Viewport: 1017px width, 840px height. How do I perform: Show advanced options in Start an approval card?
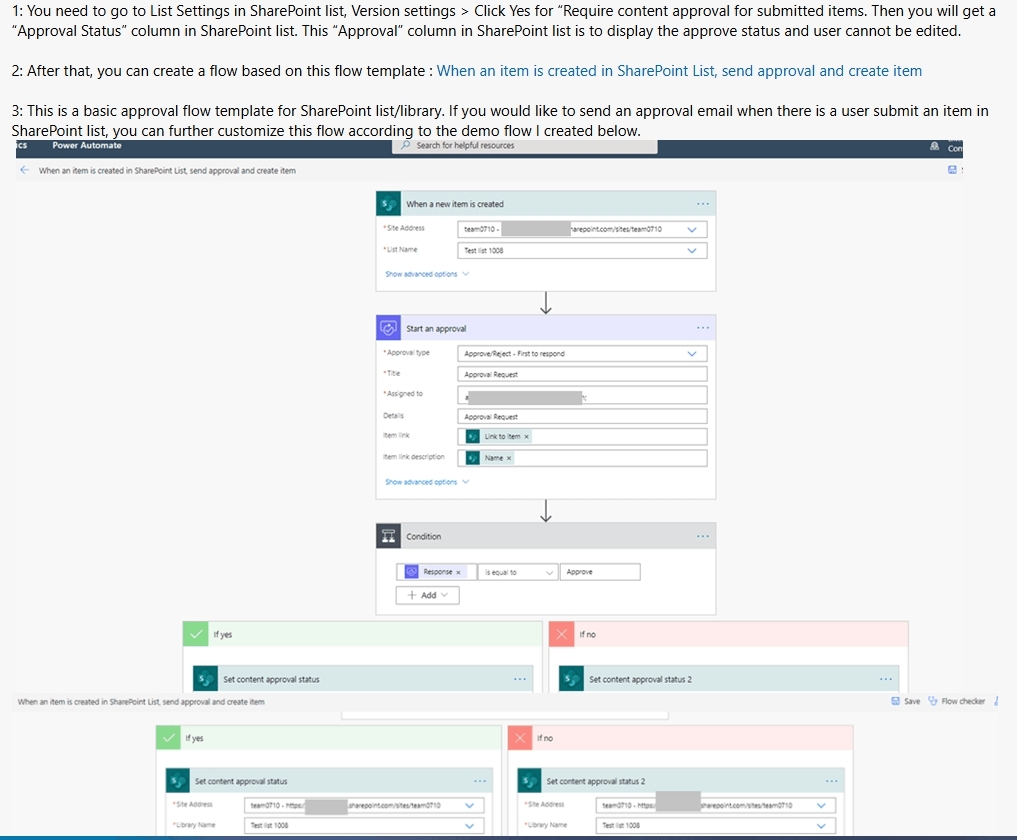(427, 482)
